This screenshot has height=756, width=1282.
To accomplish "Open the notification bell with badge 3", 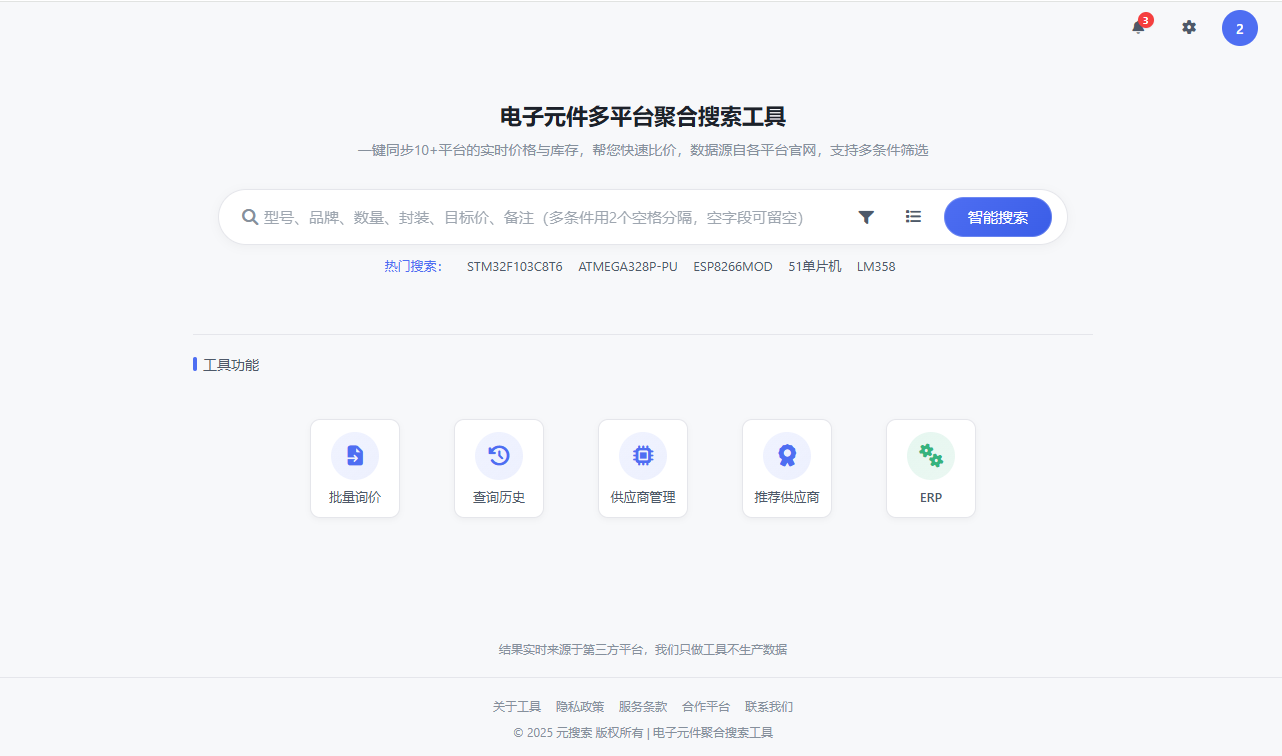I will pos(1137,28).
